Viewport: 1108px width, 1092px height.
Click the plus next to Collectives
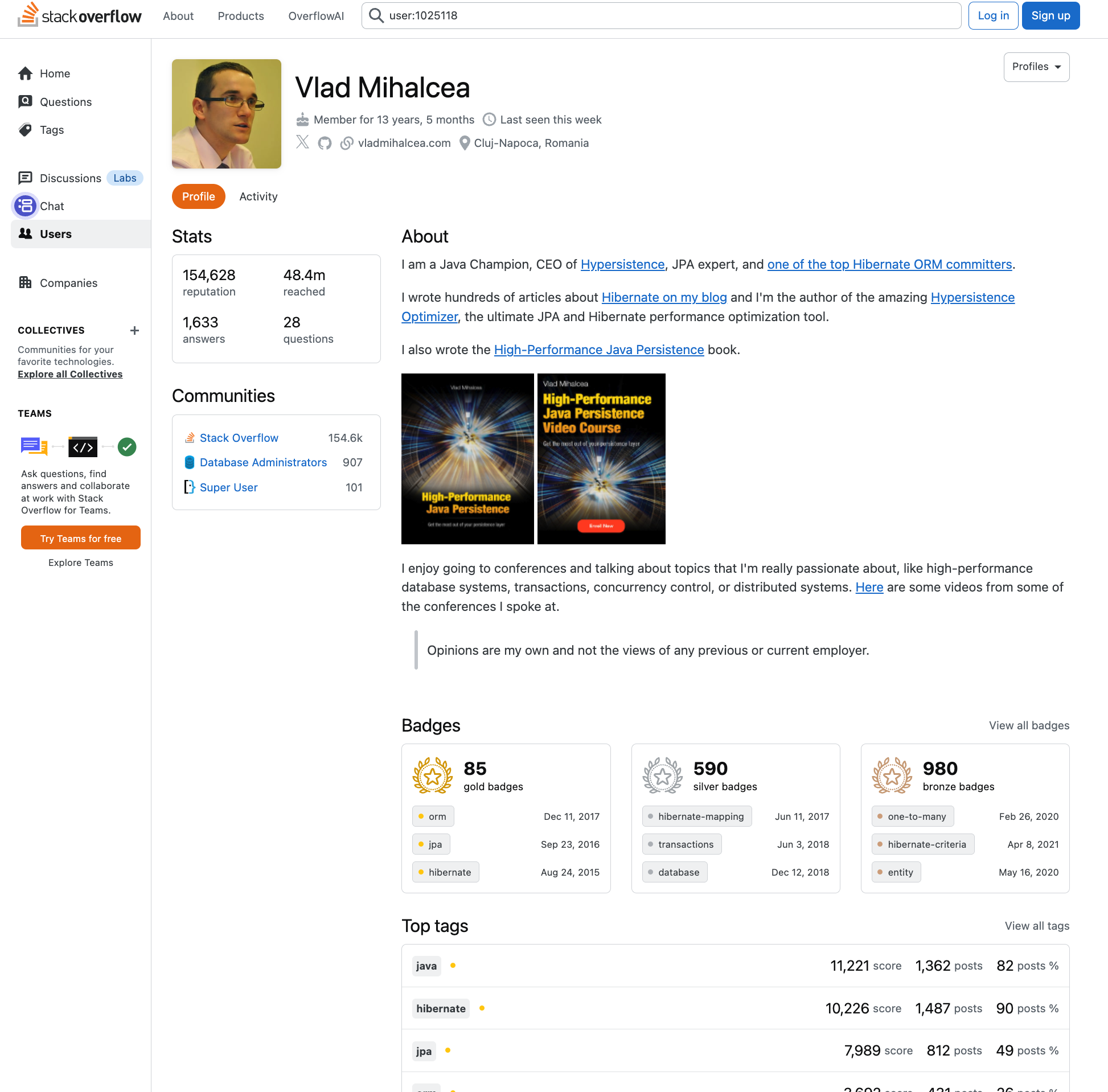(x=134, y=330)
